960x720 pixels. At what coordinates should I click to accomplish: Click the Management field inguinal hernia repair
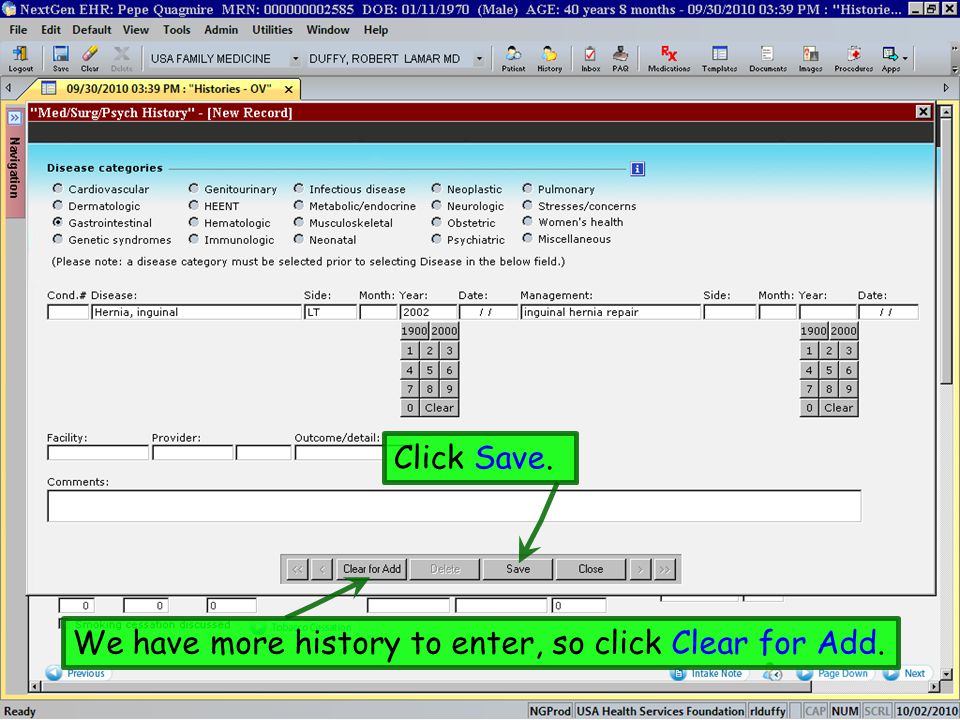click(610, 312)
